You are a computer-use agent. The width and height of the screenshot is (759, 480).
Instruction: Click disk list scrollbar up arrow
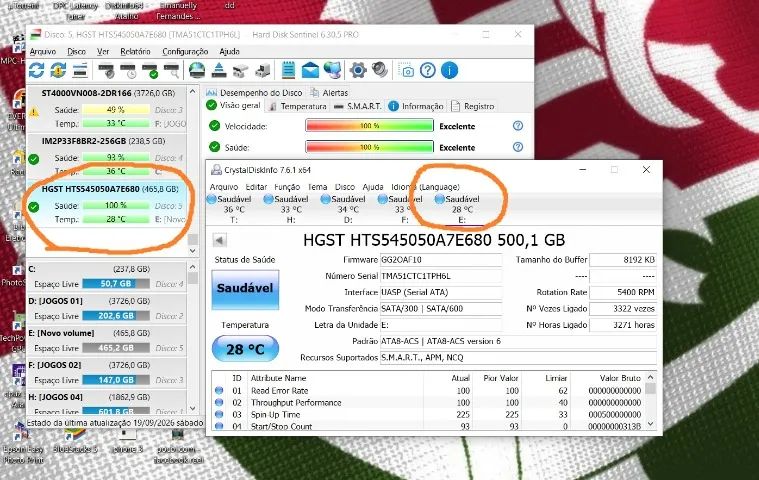pos(193,91)
